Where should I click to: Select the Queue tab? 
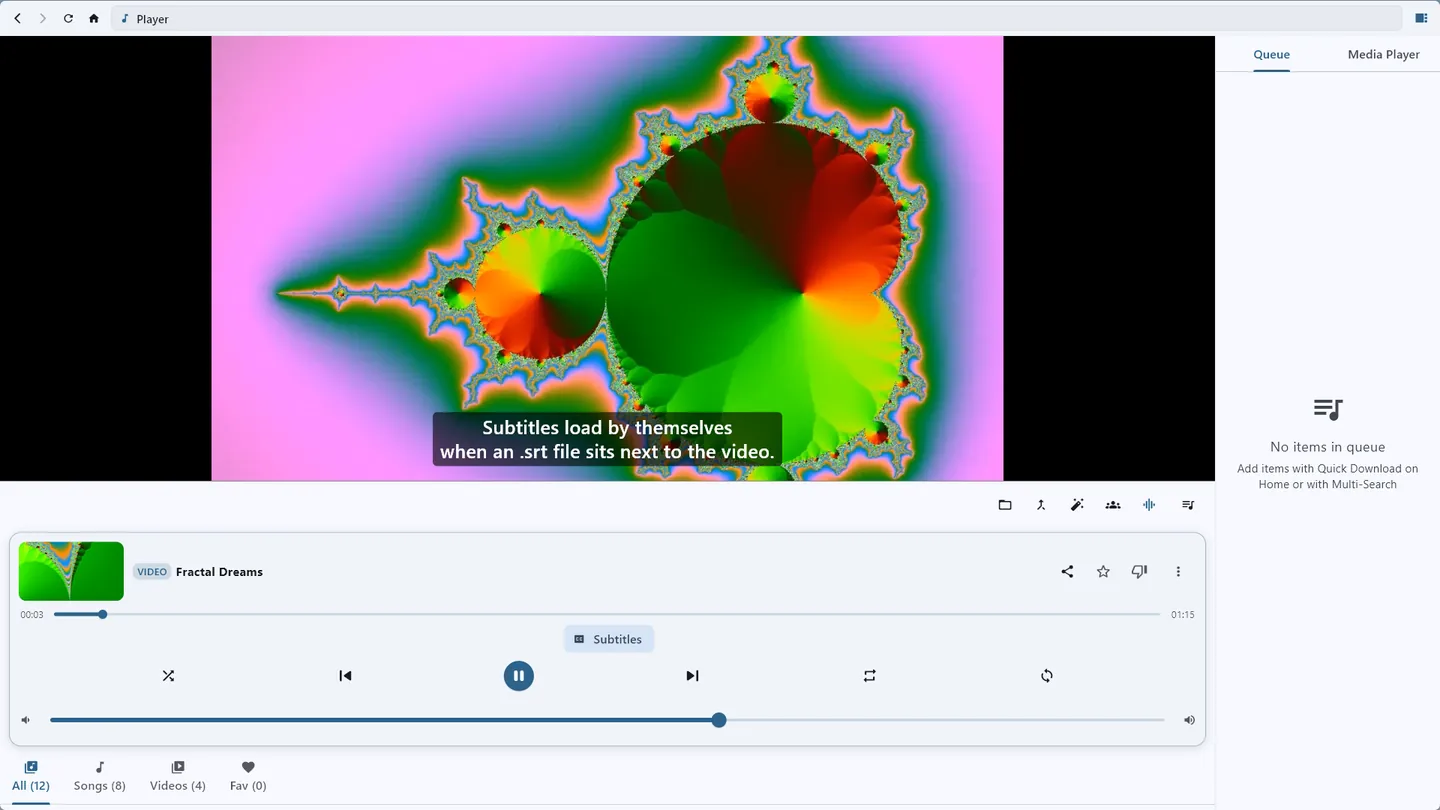[1271, 54]
